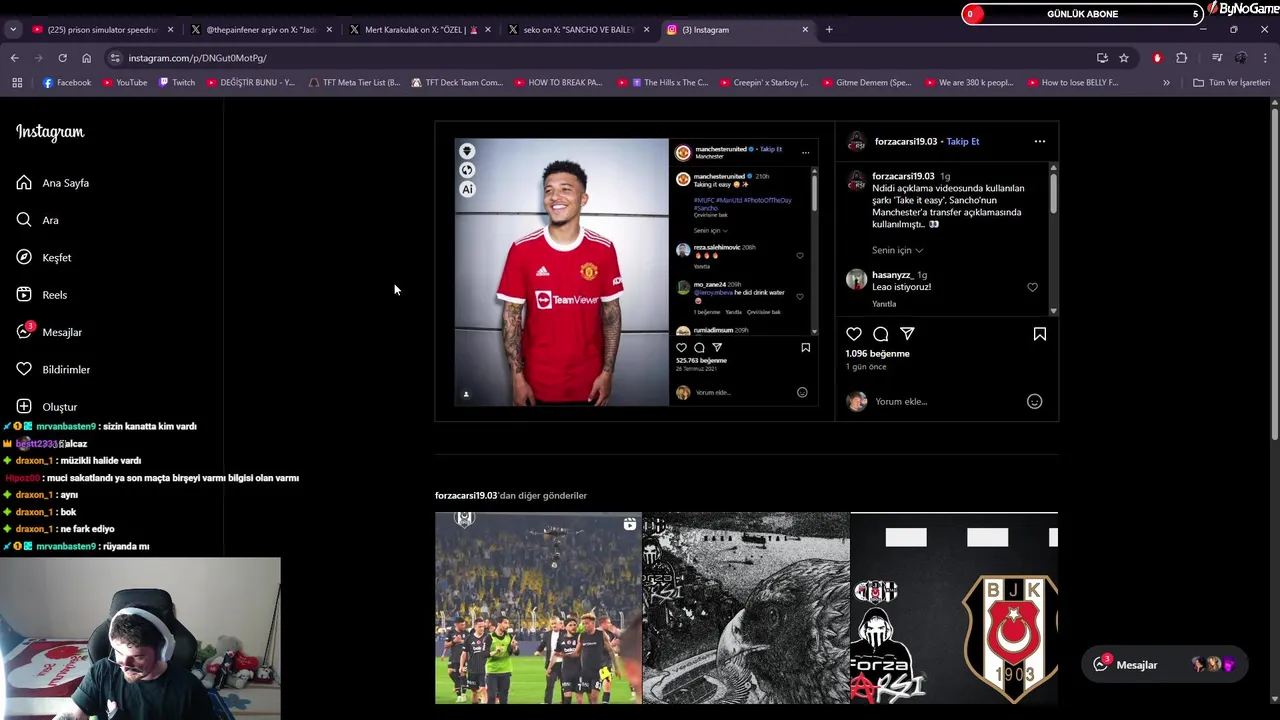Reload the page

(x=62, y=58)
